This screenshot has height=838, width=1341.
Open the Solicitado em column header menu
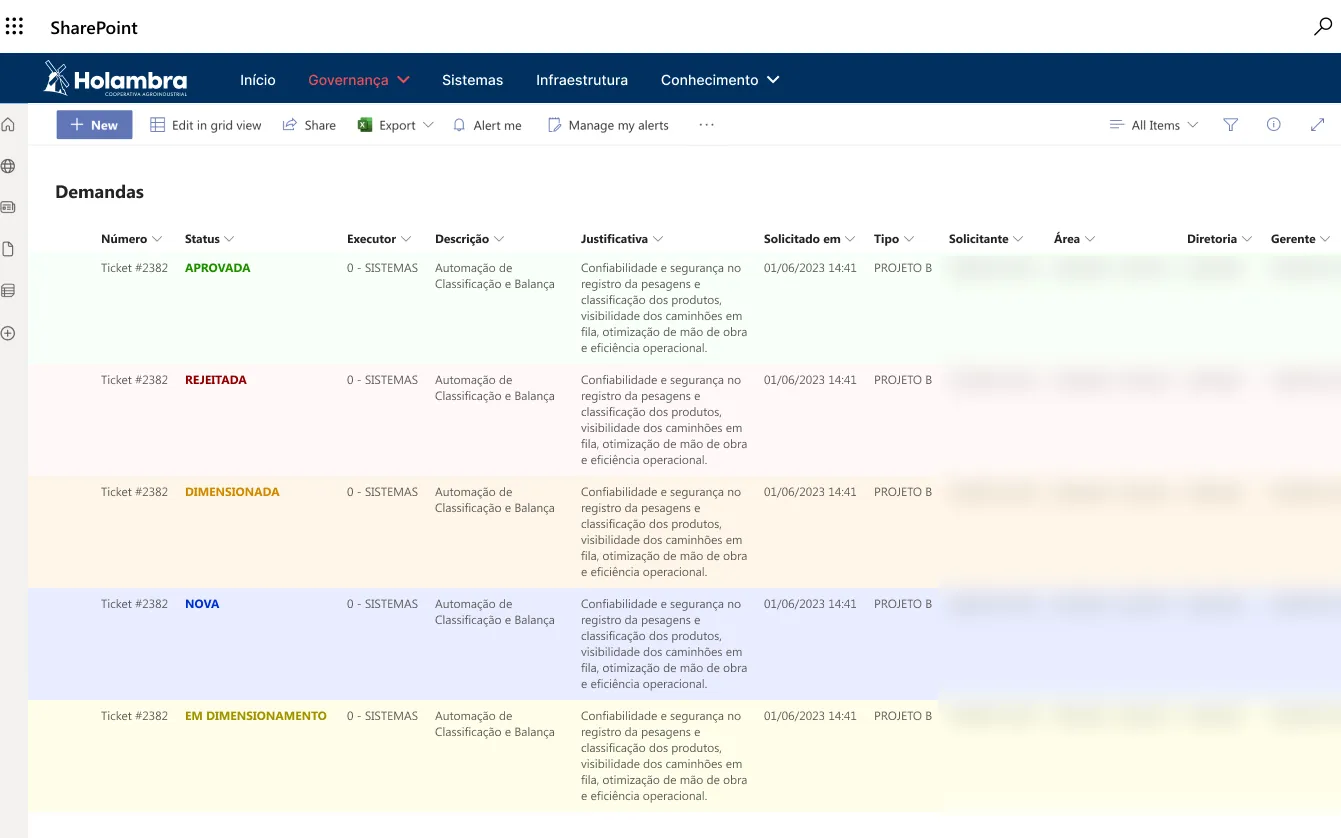point(810,239)
